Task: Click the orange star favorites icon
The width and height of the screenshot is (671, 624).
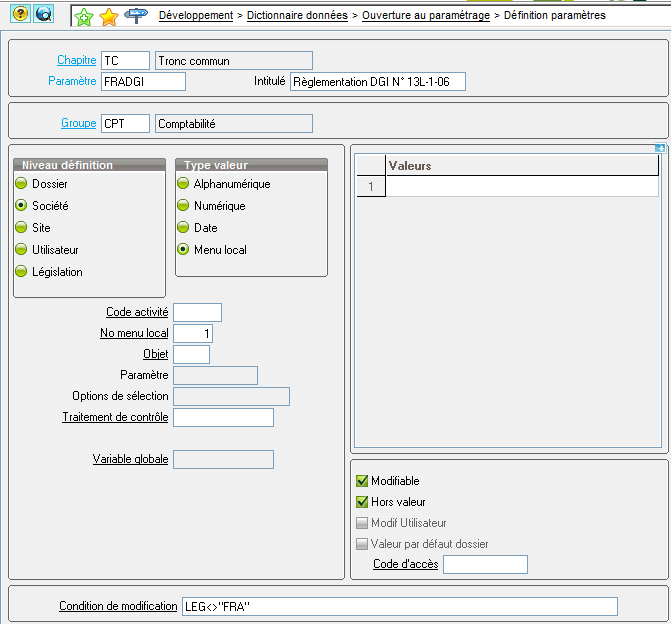Action: [x=109, y=17]
